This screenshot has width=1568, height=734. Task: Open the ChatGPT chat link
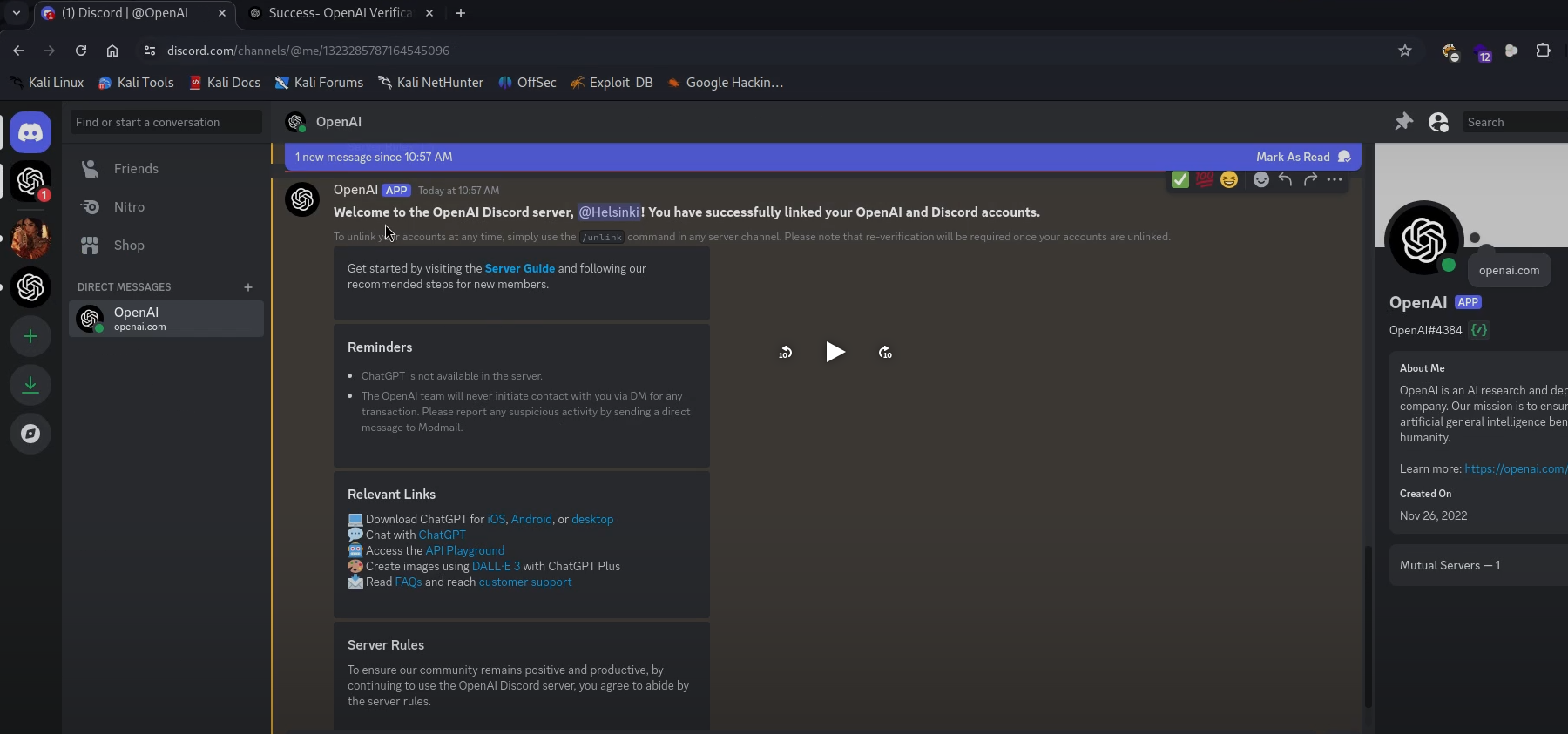tap(442, 535)
